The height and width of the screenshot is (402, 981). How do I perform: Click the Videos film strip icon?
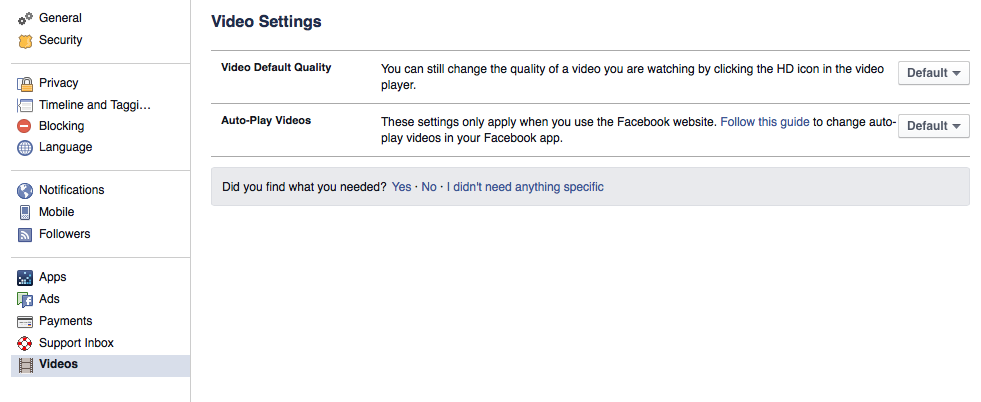point(25,364)
